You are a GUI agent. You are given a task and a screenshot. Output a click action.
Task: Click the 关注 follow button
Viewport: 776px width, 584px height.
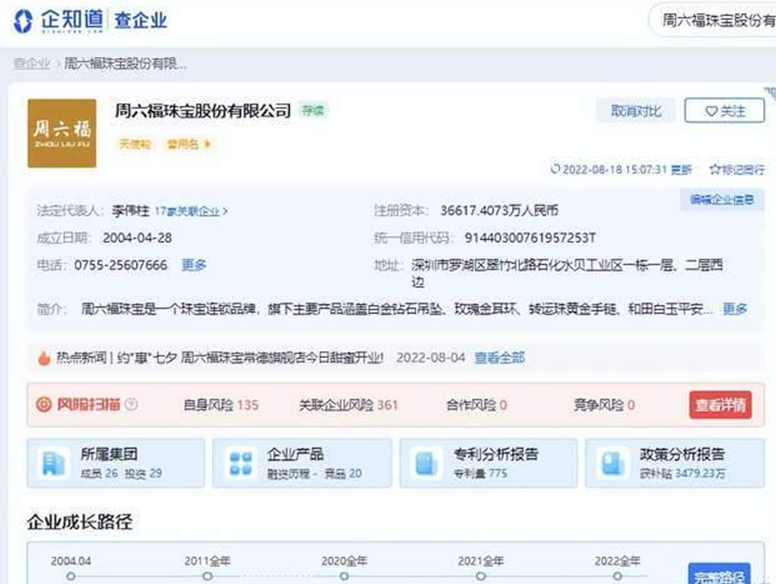[x=725, y=111]
